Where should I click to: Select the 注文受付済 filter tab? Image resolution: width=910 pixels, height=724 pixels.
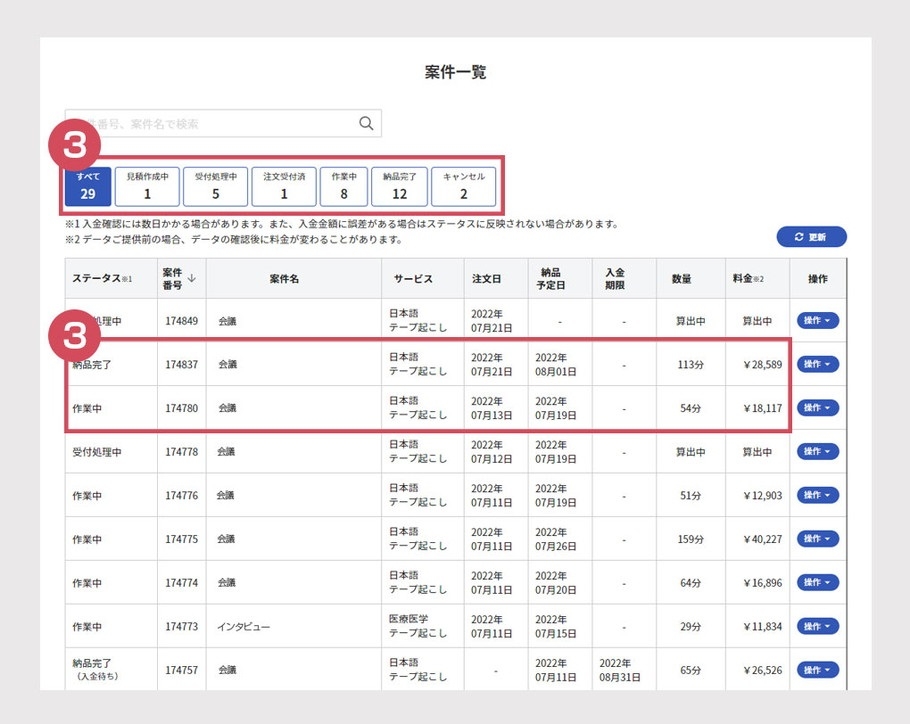click(x=284, y=186)
